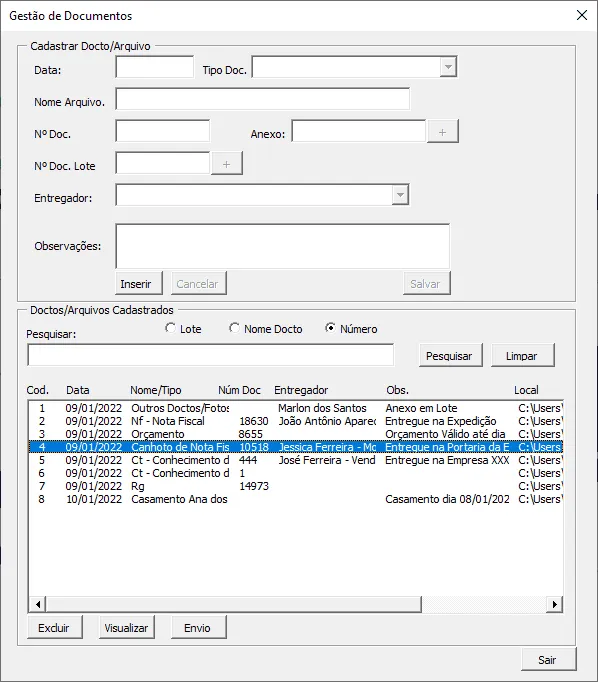Viewport: 598px width, 682px height.
Task: Click the Pesquisar button
Action: click(451, 355)
